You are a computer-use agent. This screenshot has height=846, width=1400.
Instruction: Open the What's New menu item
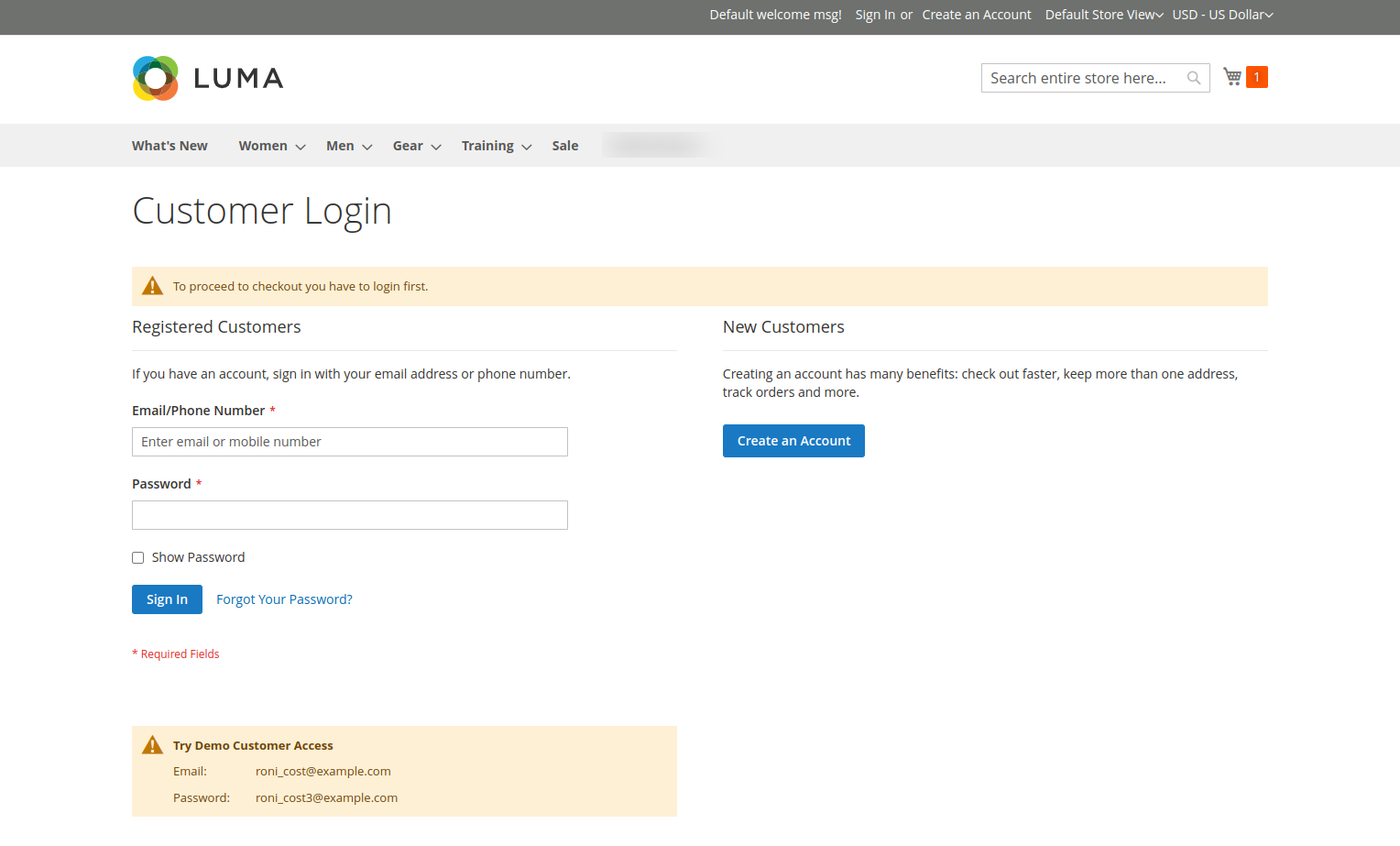(x=170, y=146)
